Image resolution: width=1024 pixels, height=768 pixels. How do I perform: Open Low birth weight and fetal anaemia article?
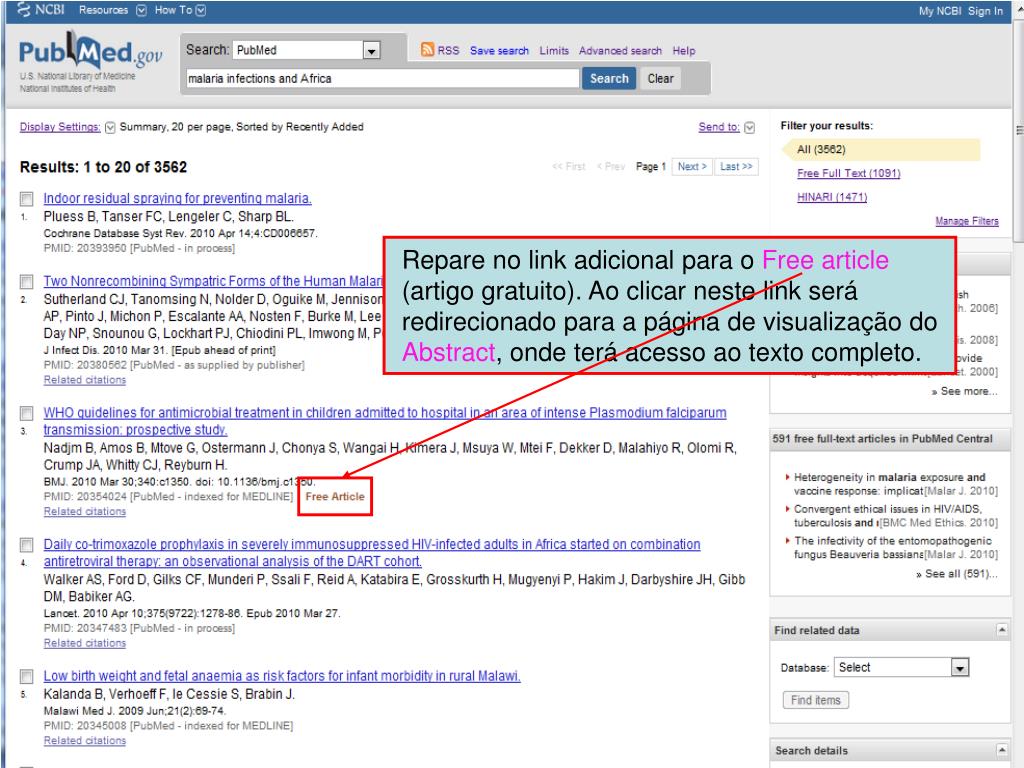tap(282, 676)
